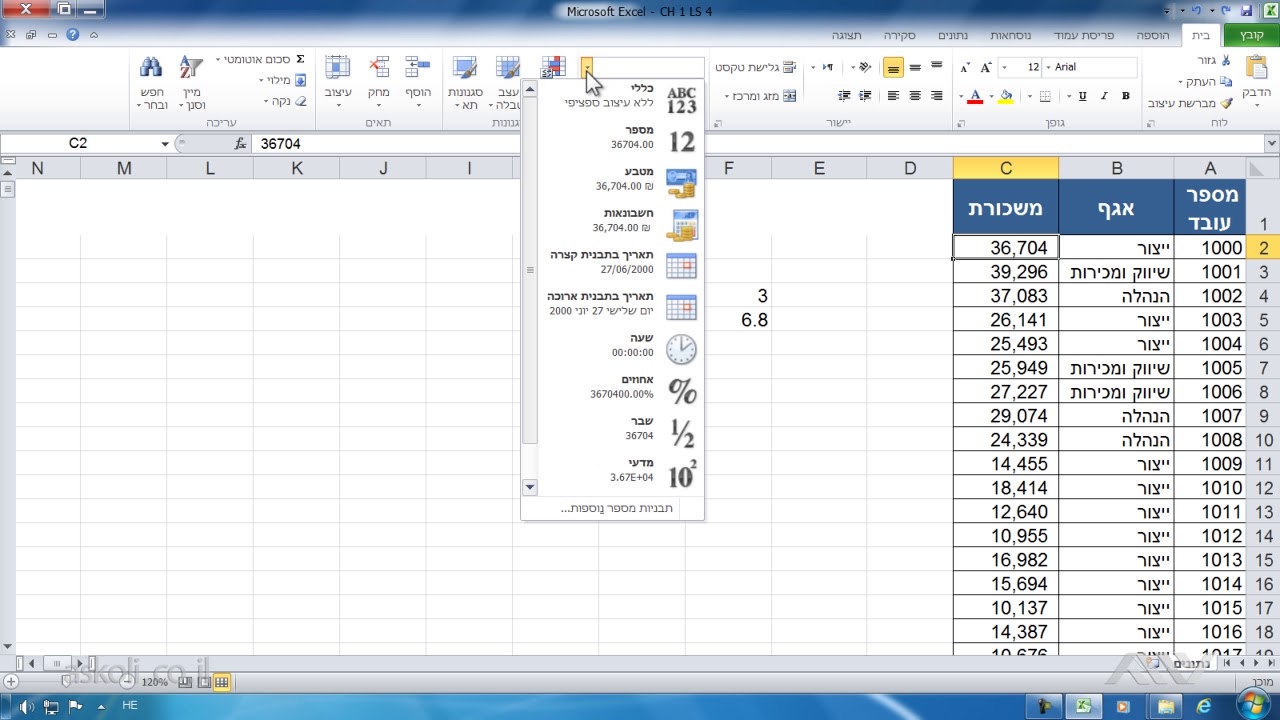
Task: Click the Shrink Font icon
Action: pos(965,67)
